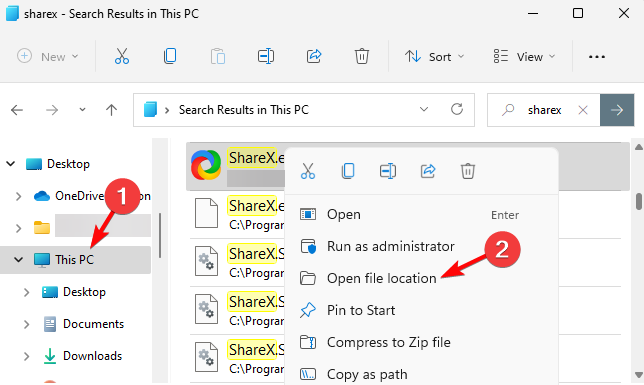Select Copy as path menu entry
Viewport: 644px width, 385px height.
tap(367, 374)
